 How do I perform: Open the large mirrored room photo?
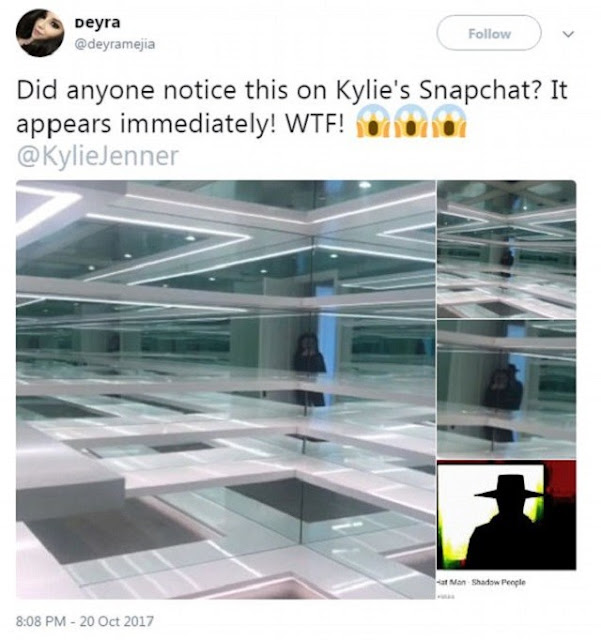click(x=226, y=389)
